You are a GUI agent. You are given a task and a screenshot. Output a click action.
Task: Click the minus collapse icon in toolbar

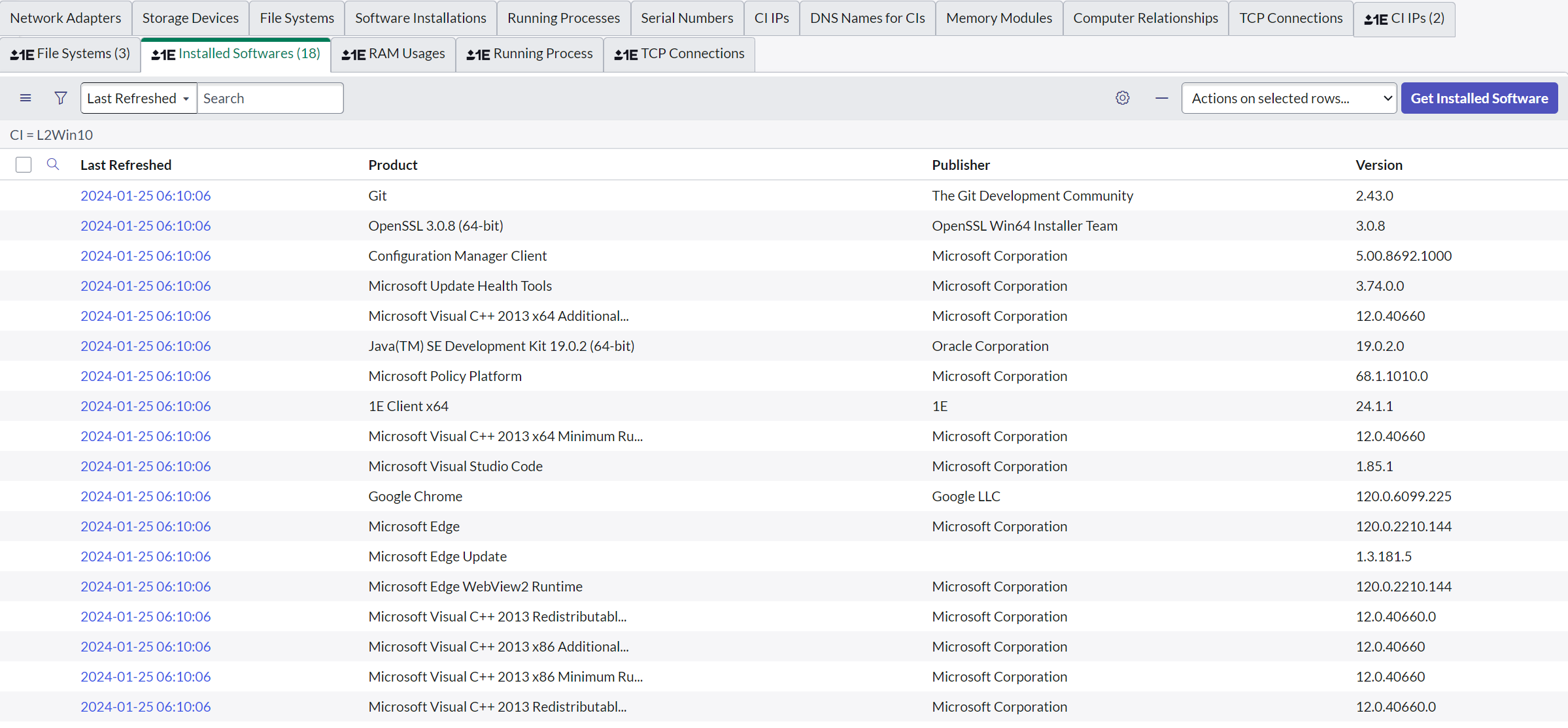pyautogui.click(x=1161, y=98)
